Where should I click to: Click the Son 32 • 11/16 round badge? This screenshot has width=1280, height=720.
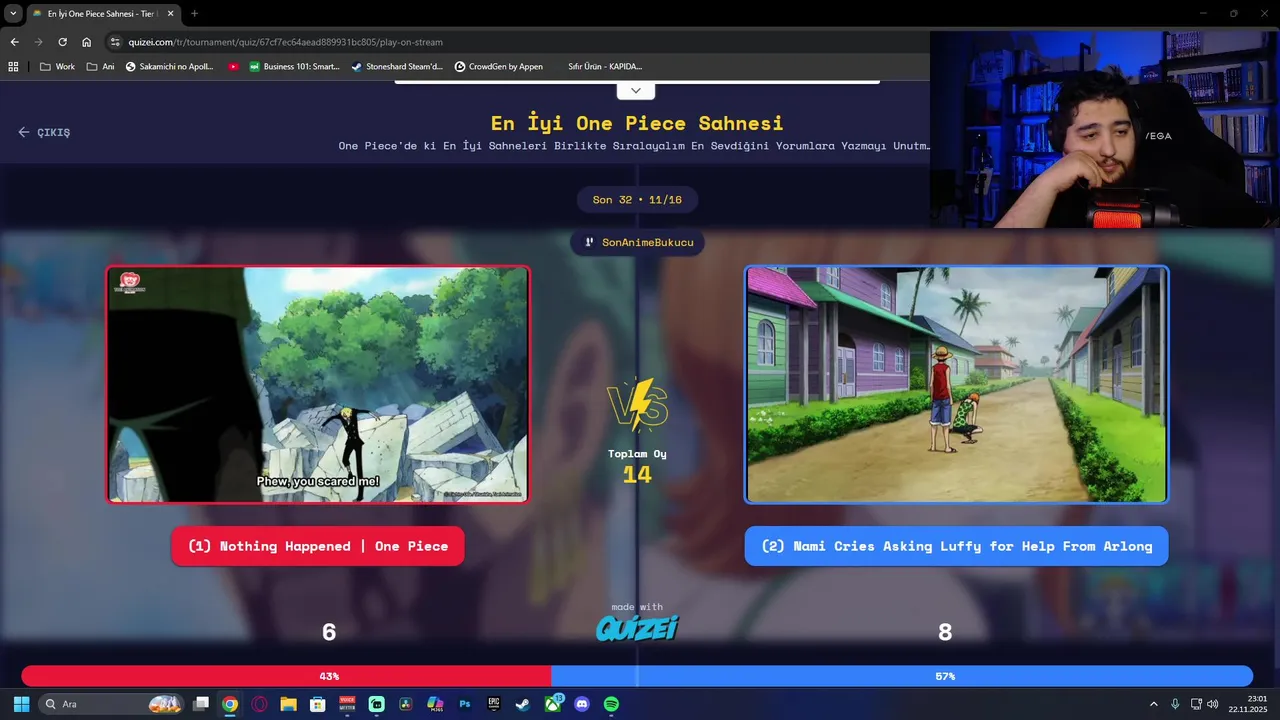click(637, 200)
